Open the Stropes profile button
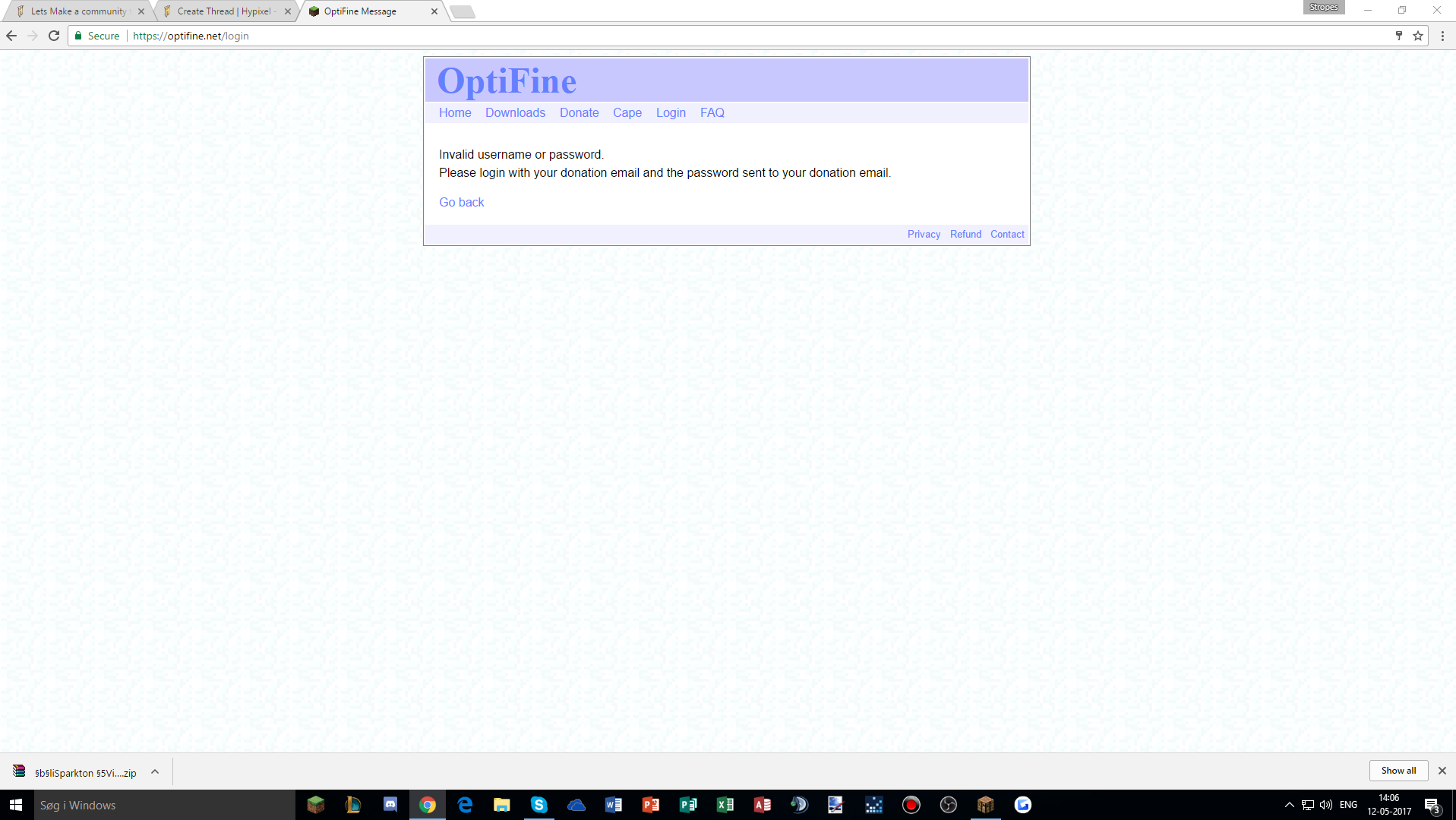This screenshot has height=820, width=1456. click(1324, 7)
